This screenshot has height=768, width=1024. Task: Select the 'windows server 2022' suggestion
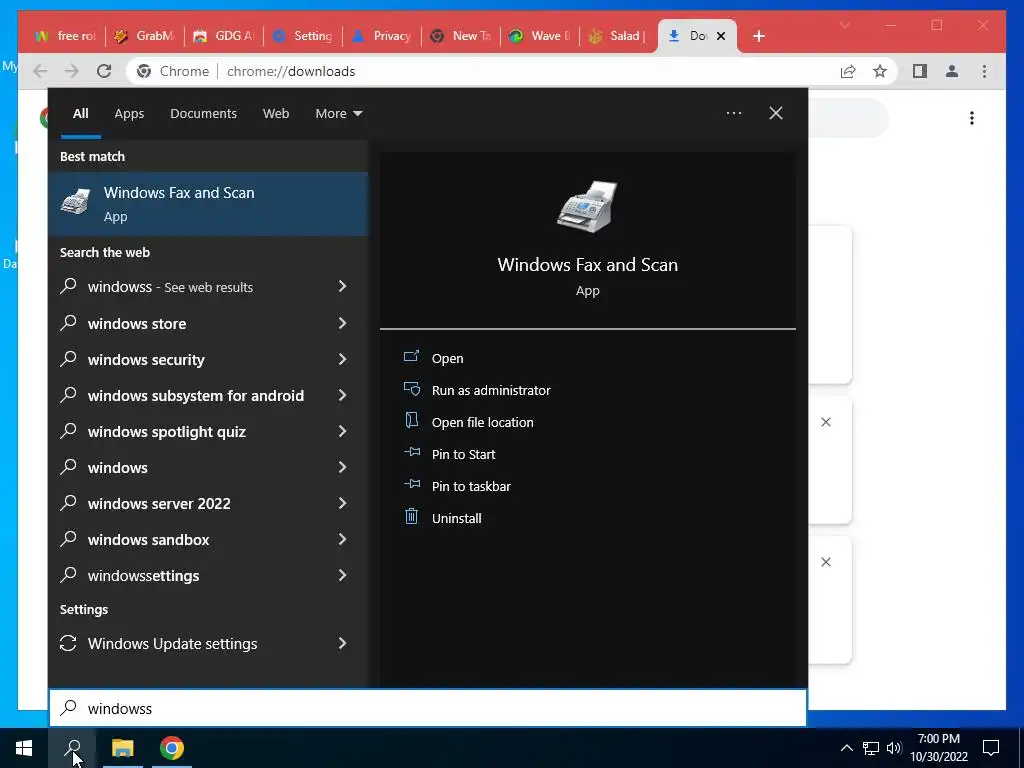pos(208,503)
